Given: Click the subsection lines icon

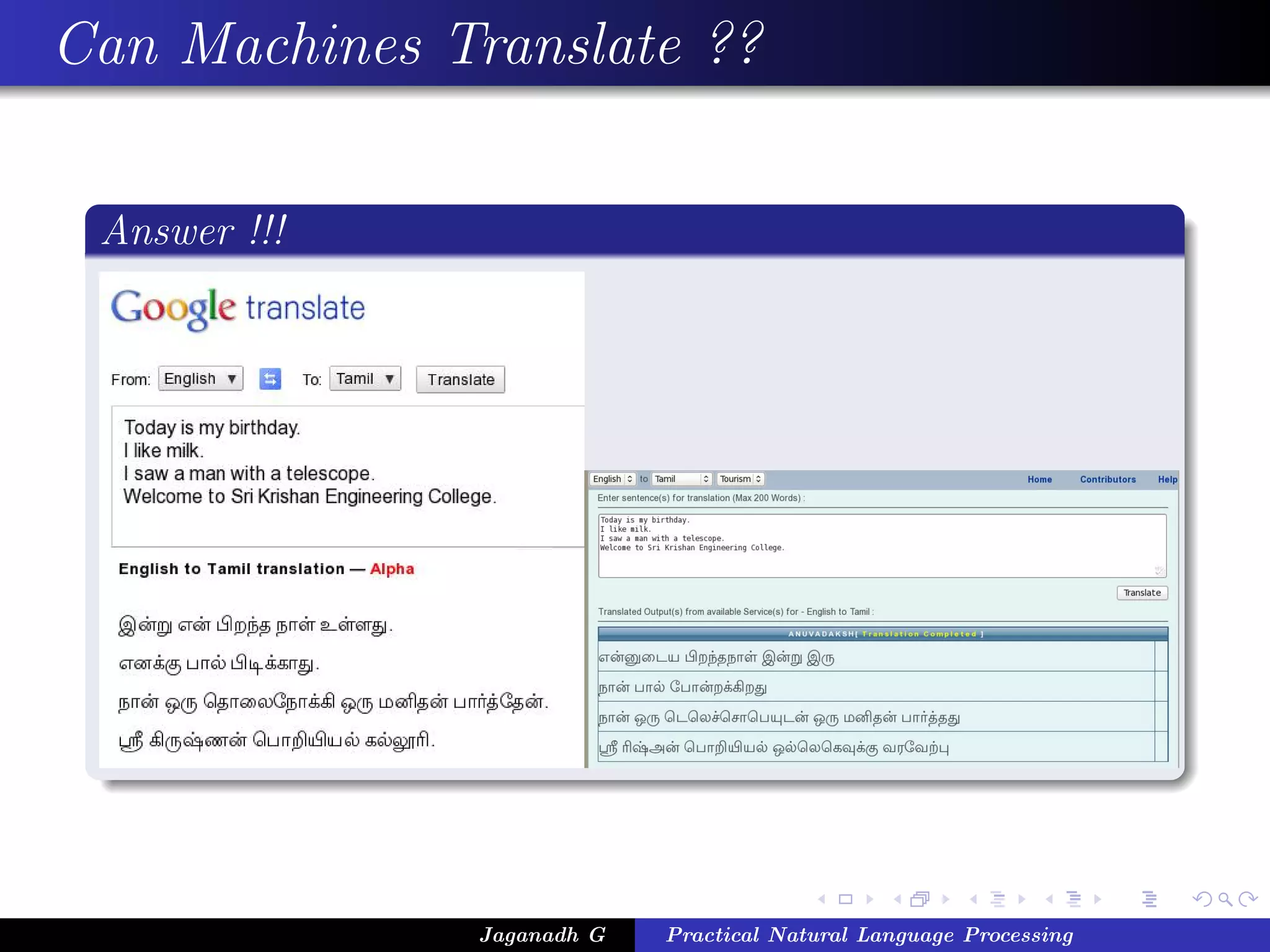Looking at the screenshot, I should pos(998,899).
